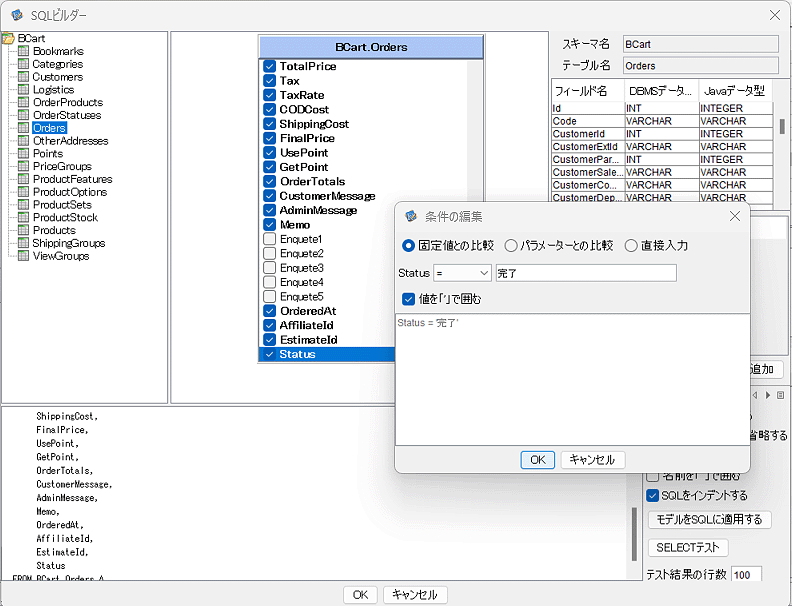Select 固定値との比較 radio button
This screenshot has height=606, width=792.
408,245
